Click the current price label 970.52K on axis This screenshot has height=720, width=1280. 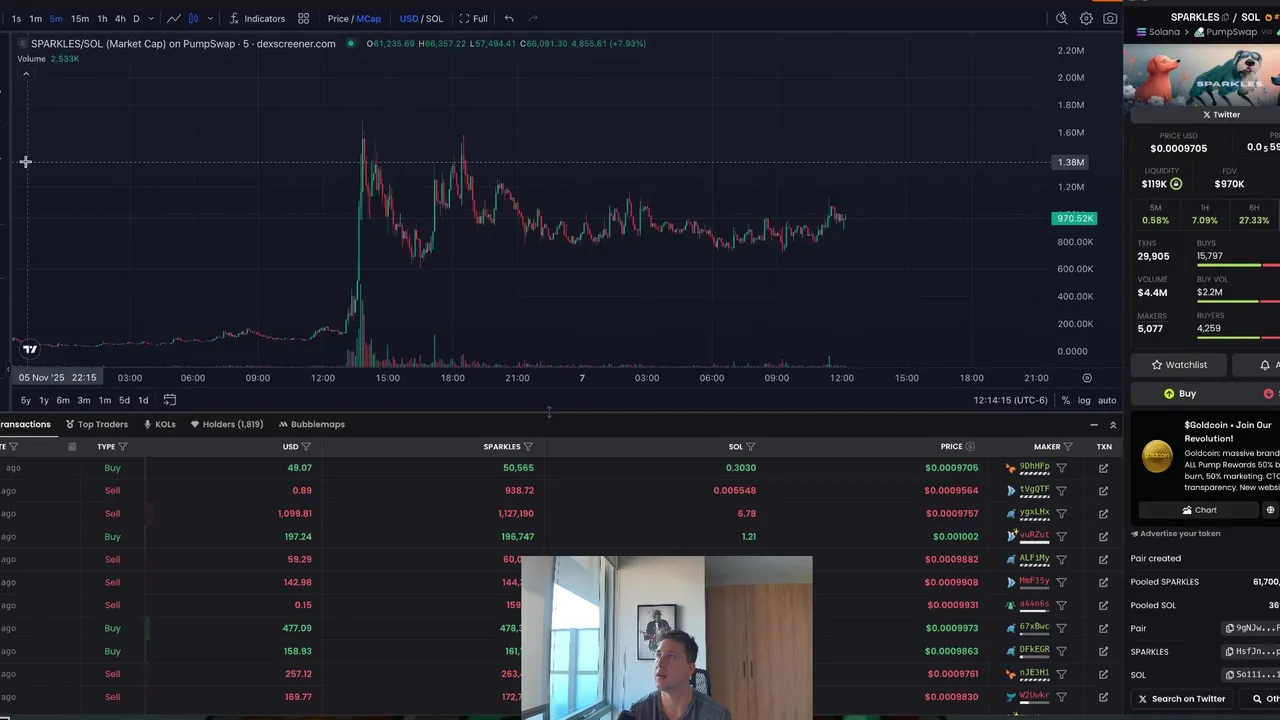pos(1075,219)
